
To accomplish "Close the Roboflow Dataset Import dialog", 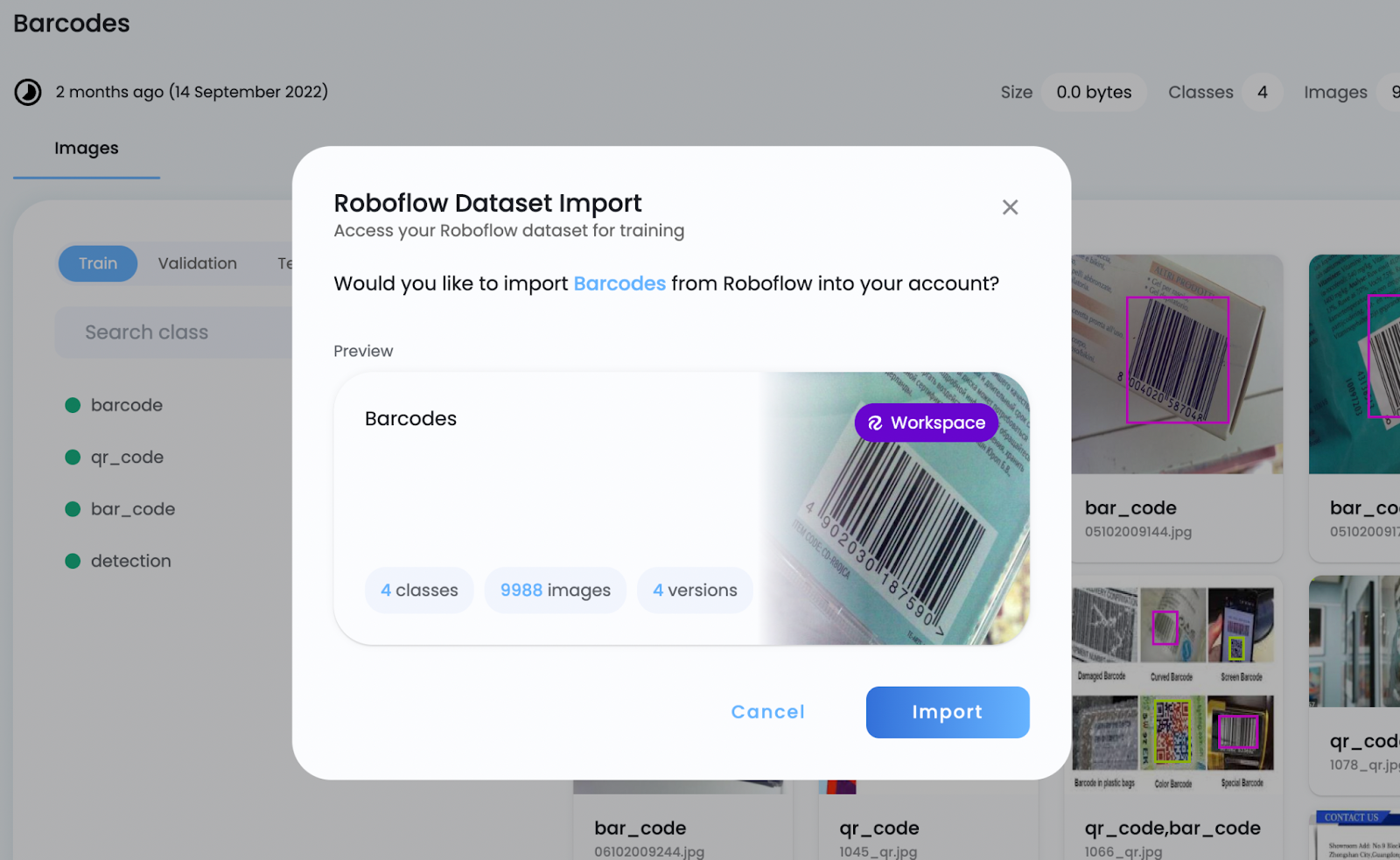I will pos(1010,207).
